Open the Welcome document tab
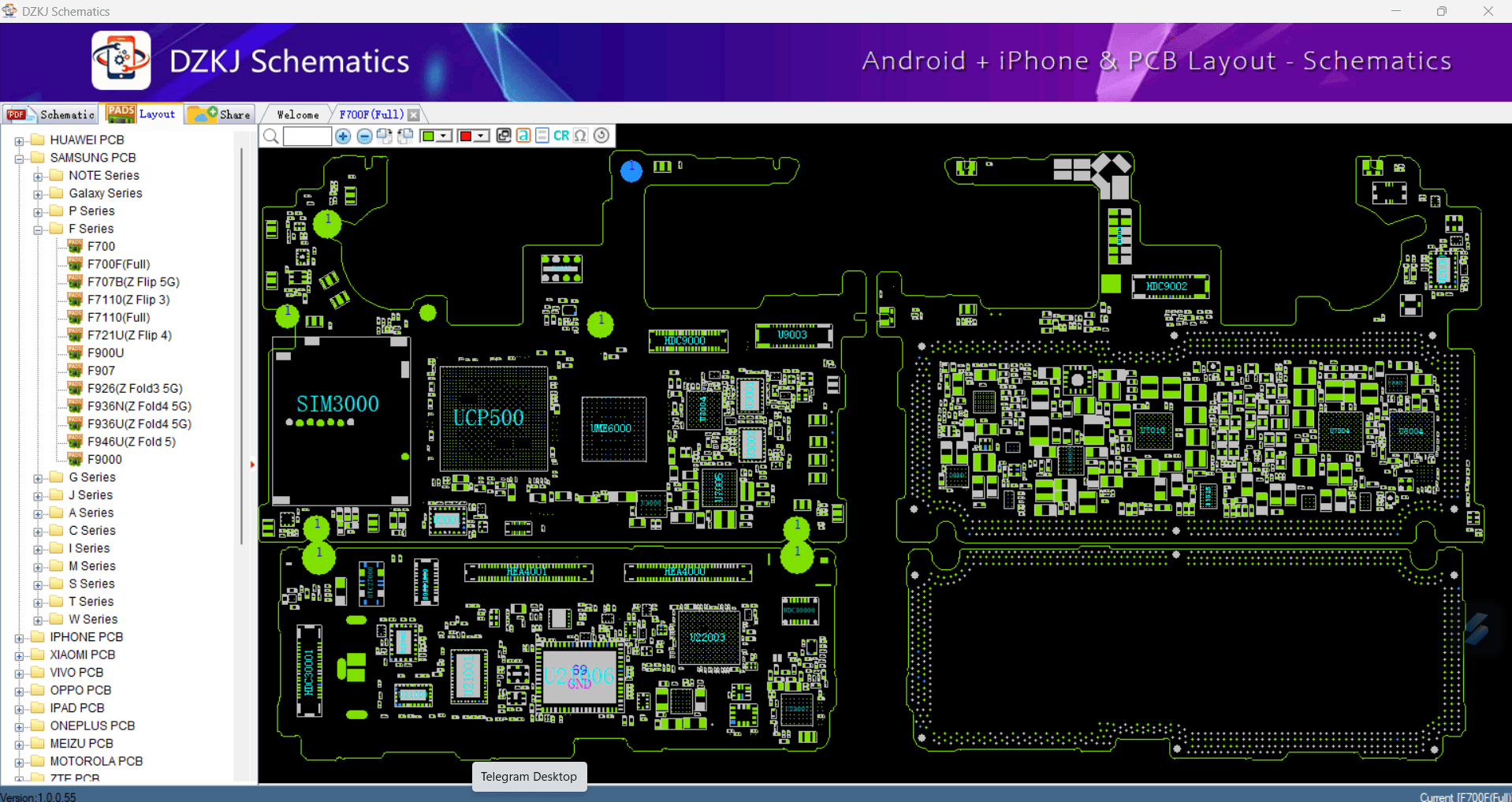1512x802 pixels. 298,114
